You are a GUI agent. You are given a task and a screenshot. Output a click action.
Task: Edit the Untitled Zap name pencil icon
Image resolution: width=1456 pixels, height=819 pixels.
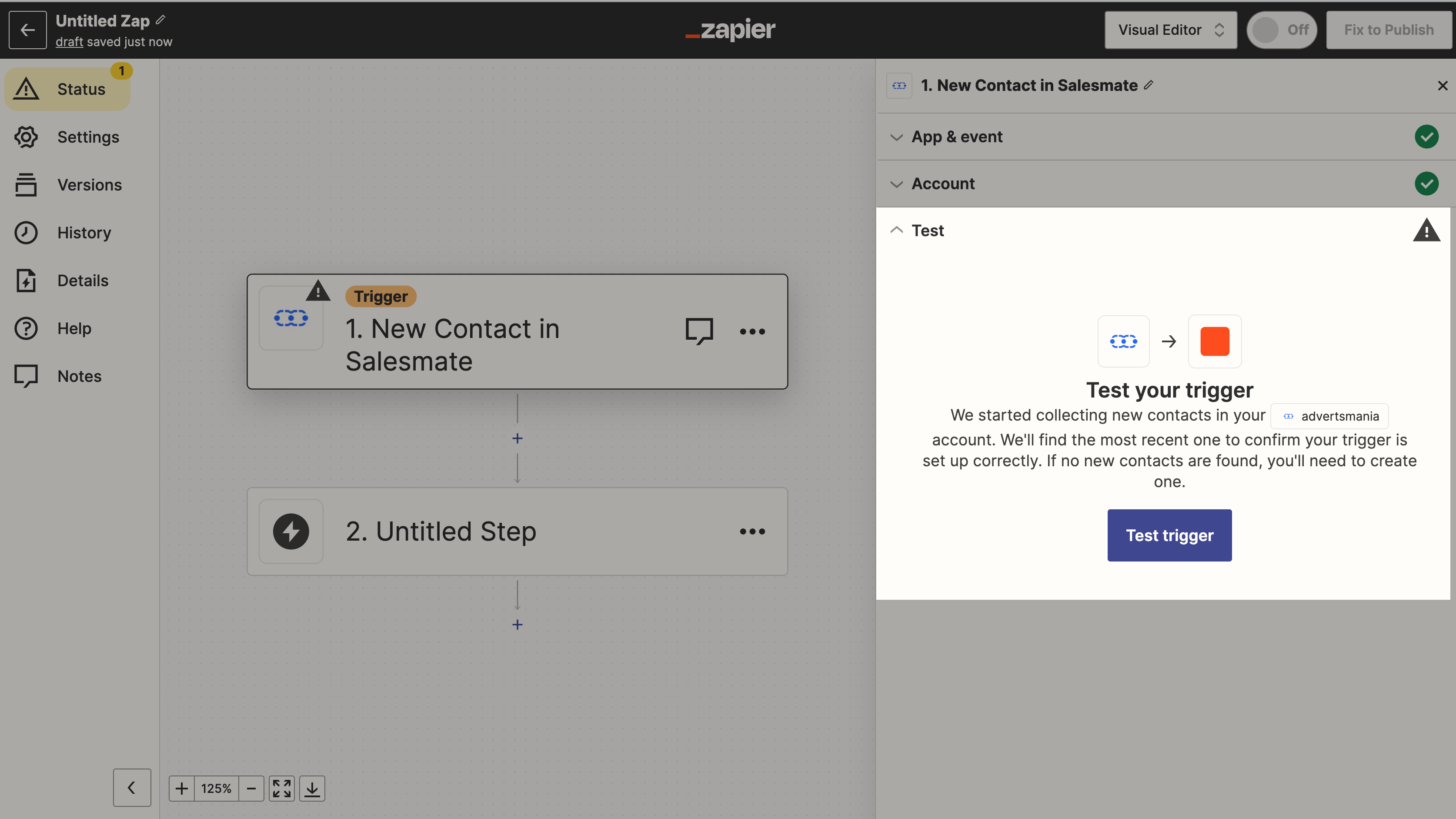[x=160, y=20]
